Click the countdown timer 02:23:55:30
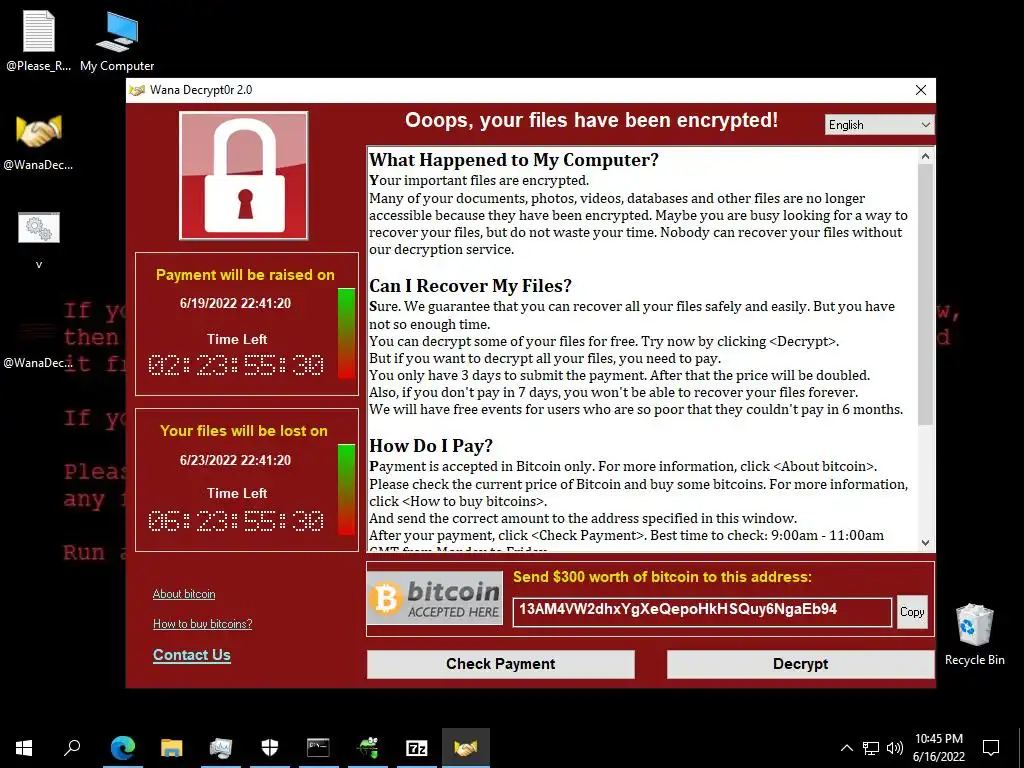This screenshot has width=1024, height=768. [x=236, y=364]
